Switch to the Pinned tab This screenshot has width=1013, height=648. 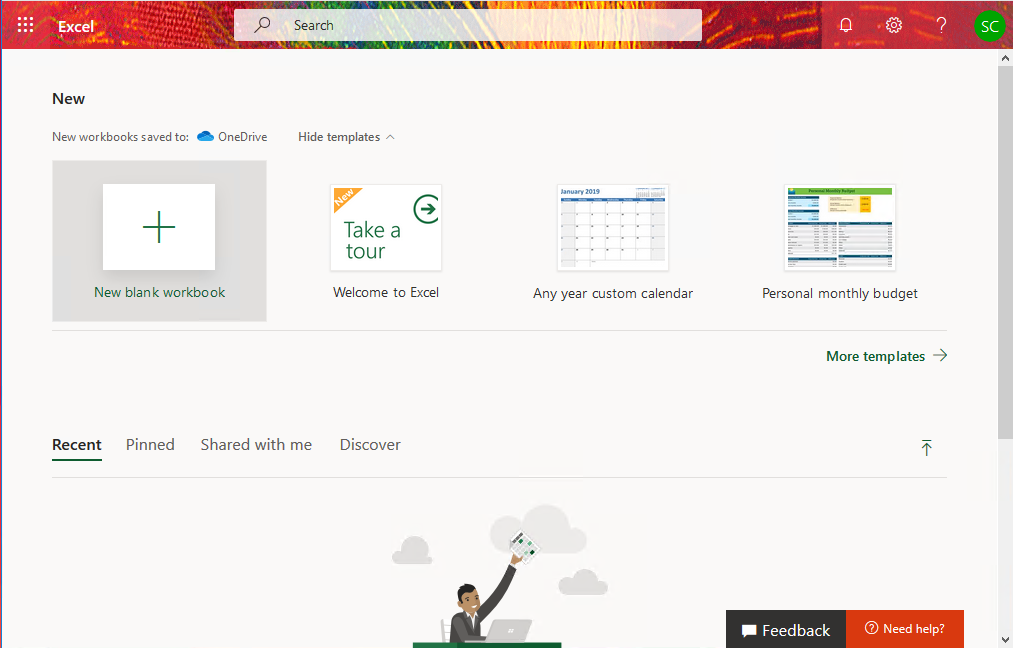[x=150, y=445]
